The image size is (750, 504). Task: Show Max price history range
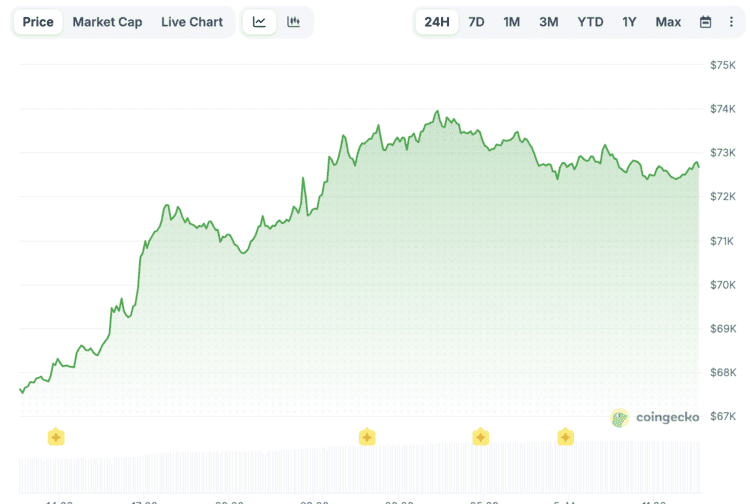click(x=668, y=22)
